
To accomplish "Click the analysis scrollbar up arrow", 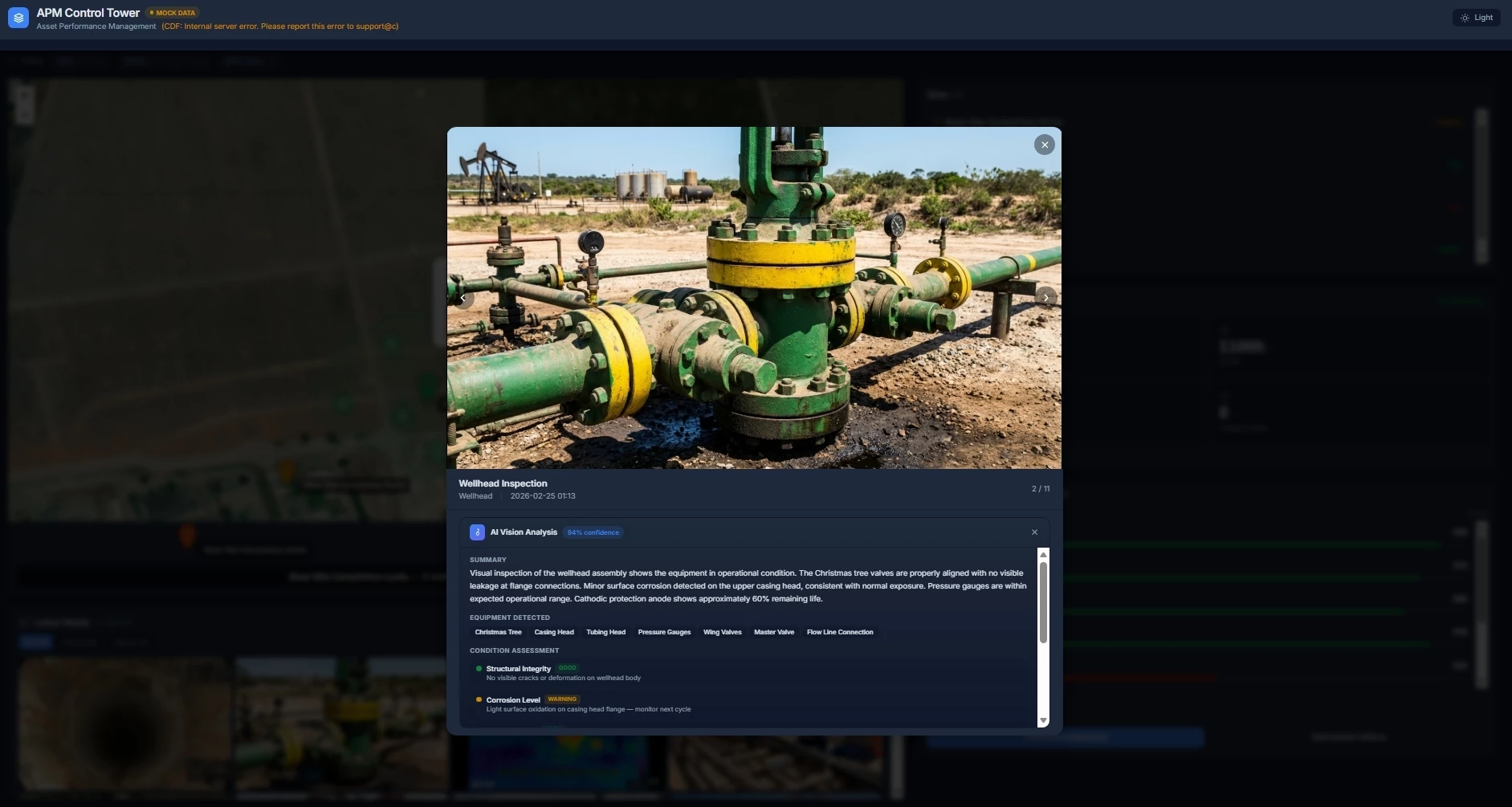I will coord(1043,555).
